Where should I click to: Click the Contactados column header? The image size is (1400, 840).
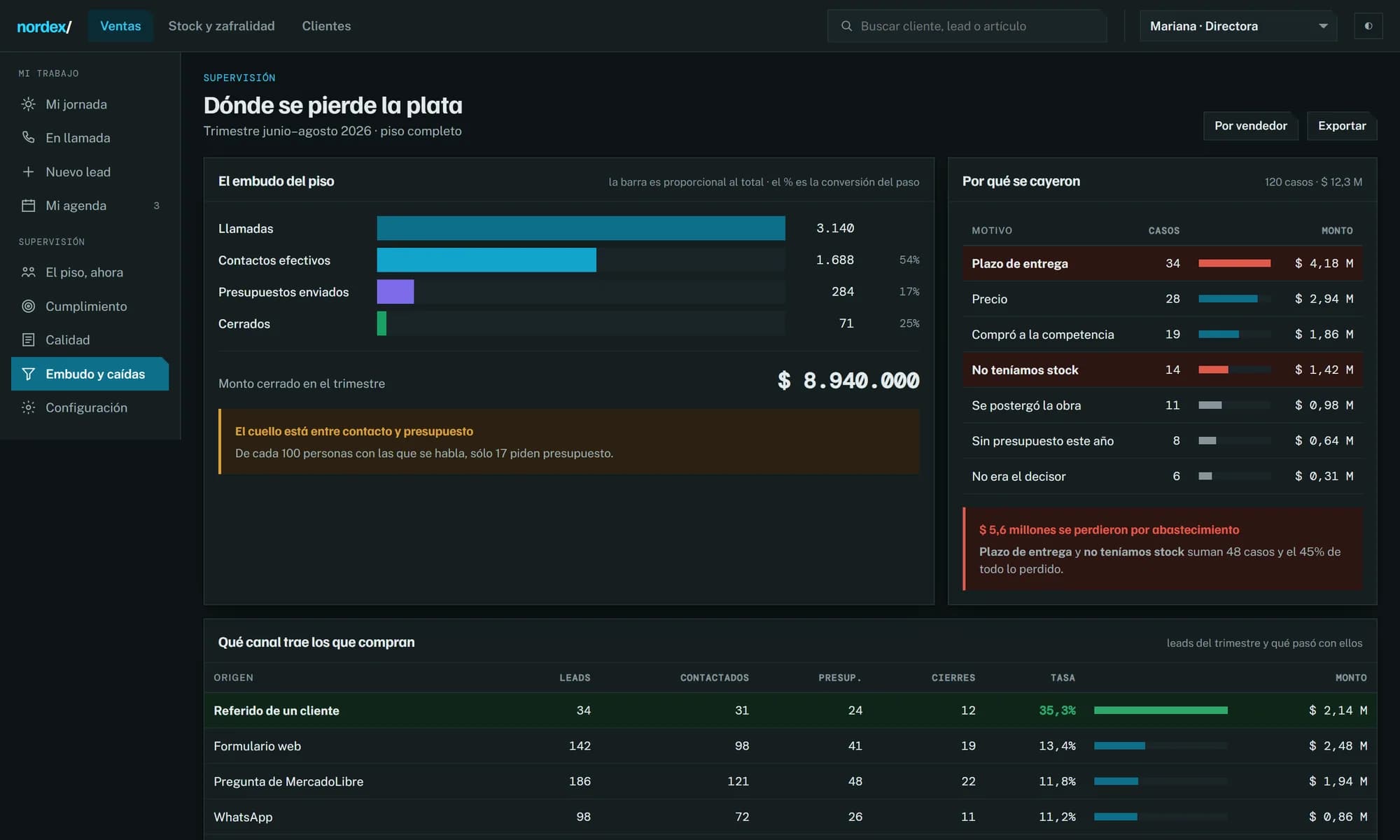point(714,678)
